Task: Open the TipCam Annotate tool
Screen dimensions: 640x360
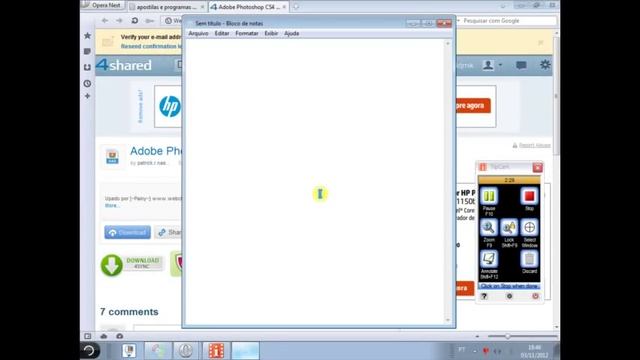Action: pyautogui.click(x=489, y=259)
